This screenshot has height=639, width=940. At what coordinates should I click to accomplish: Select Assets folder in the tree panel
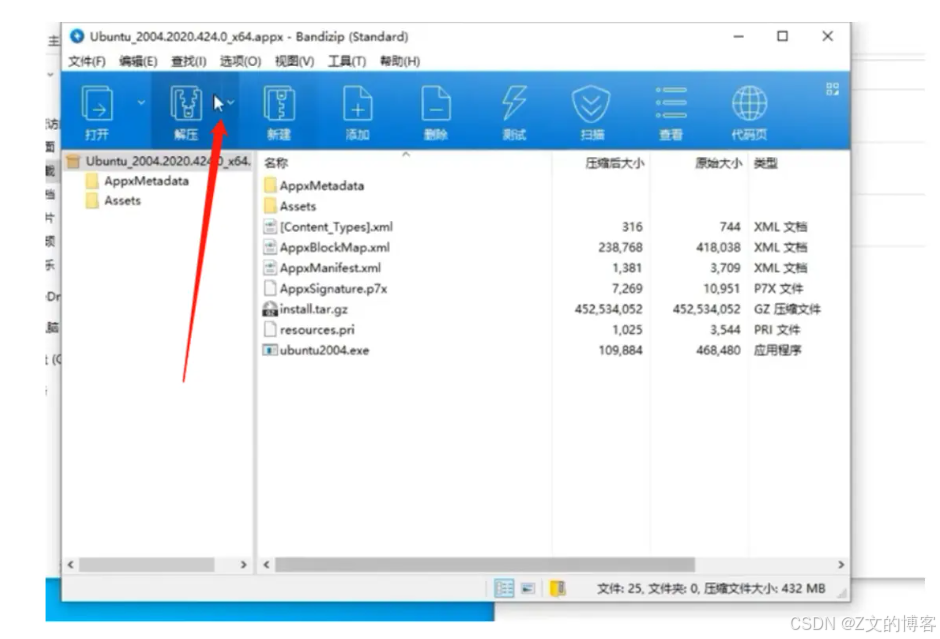coord(114,201)
